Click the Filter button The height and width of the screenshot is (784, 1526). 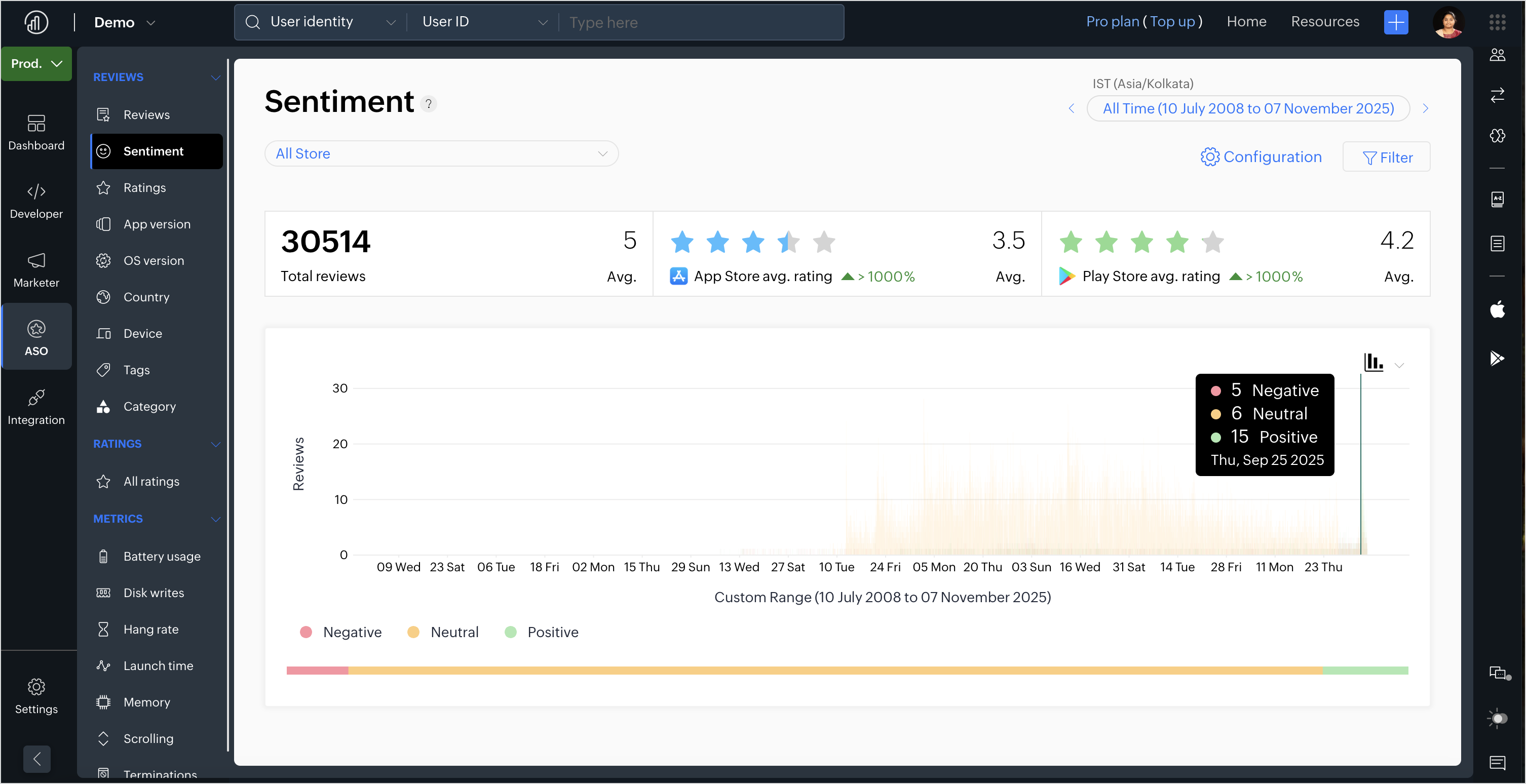tap(1386, 157)
